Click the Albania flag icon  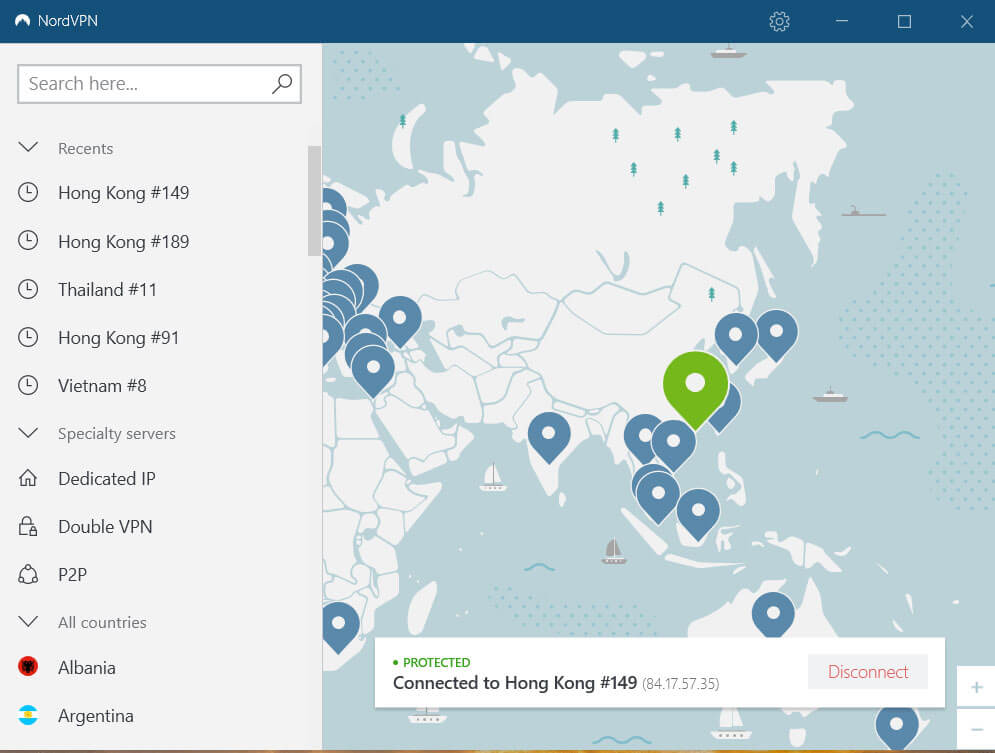click(28, 666)
